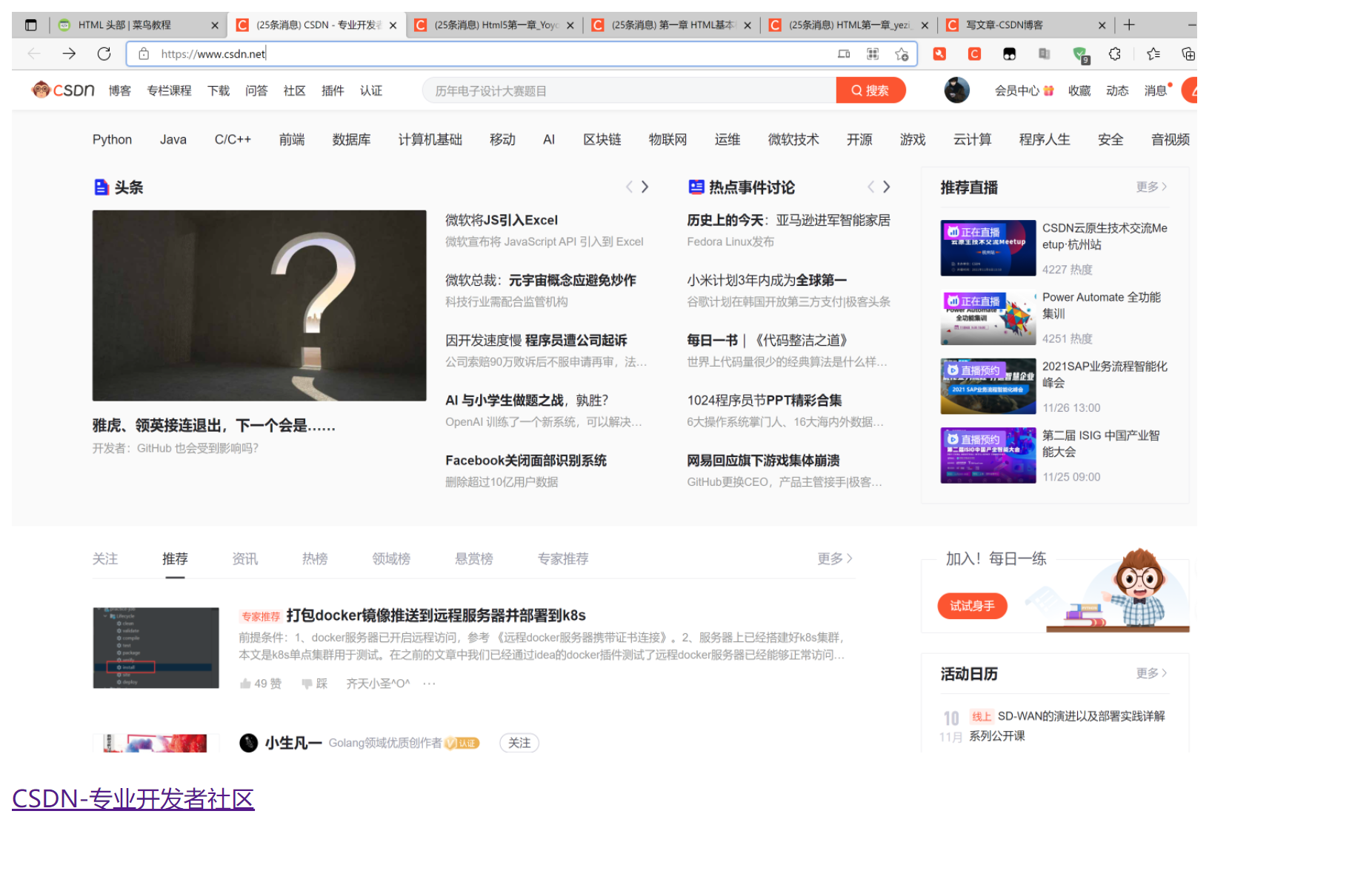Screen dimensions: 1372x871
Task: Switch to HTML 头部 菜鸟教程 tab
Action: 137,25
